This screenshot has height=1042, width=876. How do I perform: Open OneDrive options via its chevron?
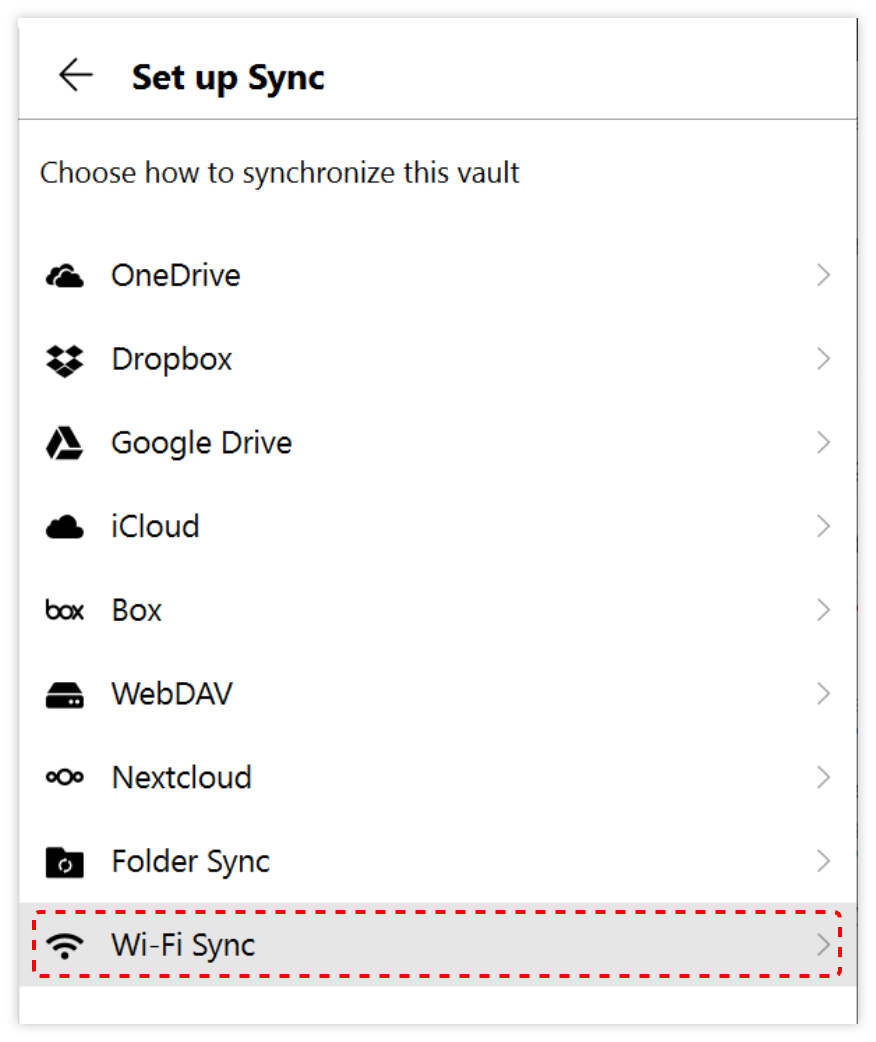(x=823, y=275)
